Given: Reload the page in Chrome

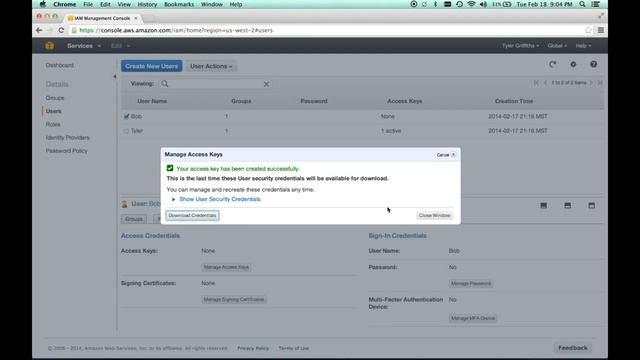Looking at the screenshot, I should tap(61, 30).
